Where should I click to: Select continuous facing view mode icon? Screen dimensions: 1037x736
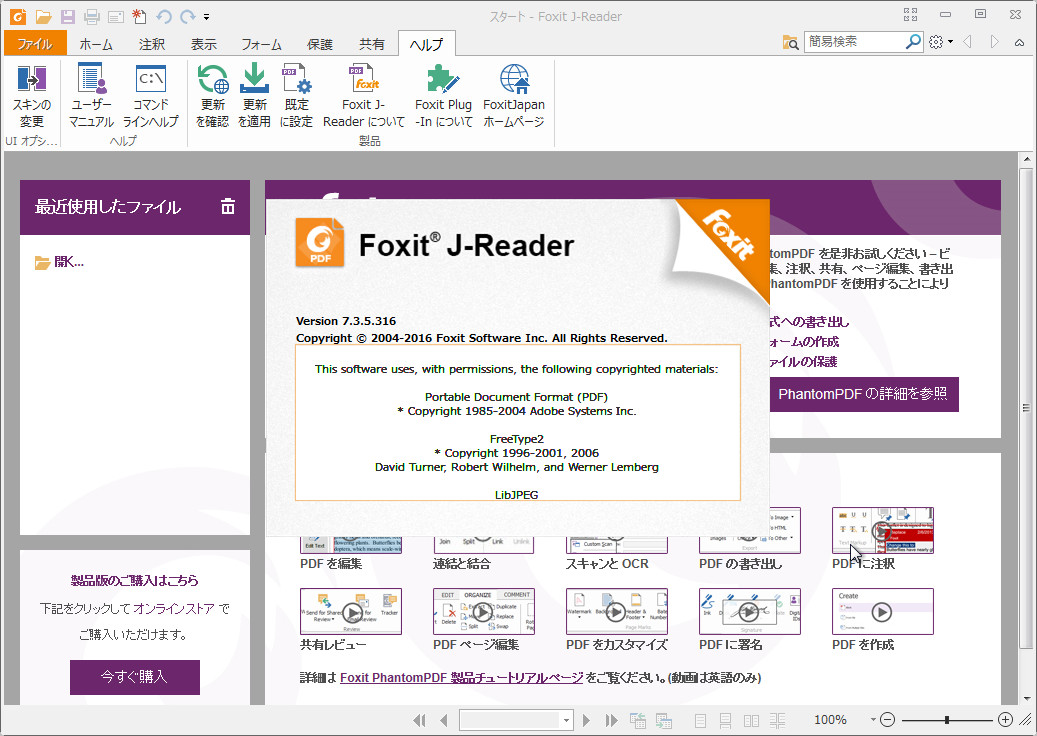(x=777, y=720)
